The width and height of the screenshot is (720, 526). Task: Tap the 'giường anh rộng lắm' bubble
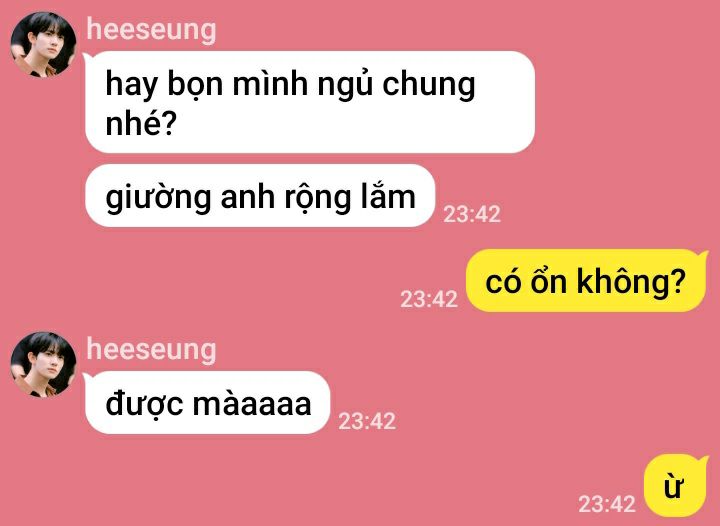pyautogui.click(x=260, y=196)
